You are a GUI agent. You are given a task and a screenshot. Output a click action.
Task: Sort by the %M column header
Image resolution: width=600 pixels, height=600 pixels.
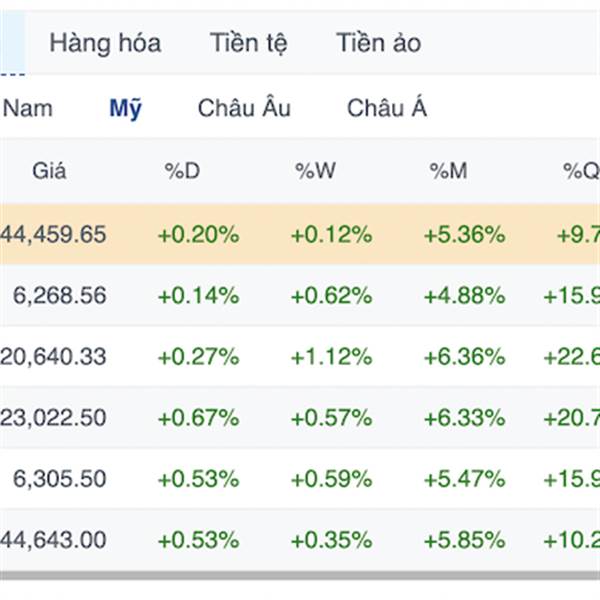pyautogui.click(x=448, y=171)
